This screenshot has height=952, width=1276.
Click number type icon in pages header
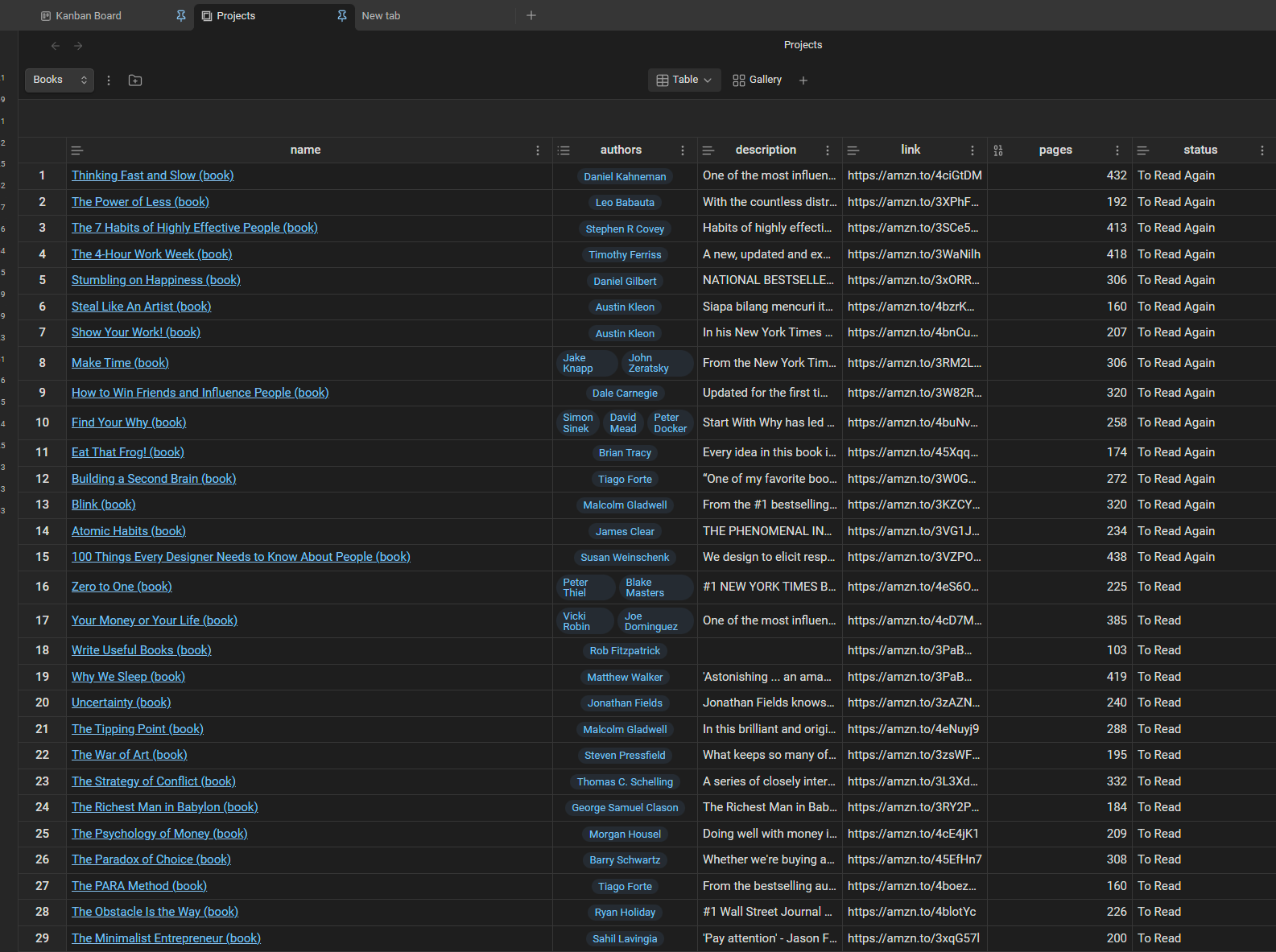pos(998,150)
